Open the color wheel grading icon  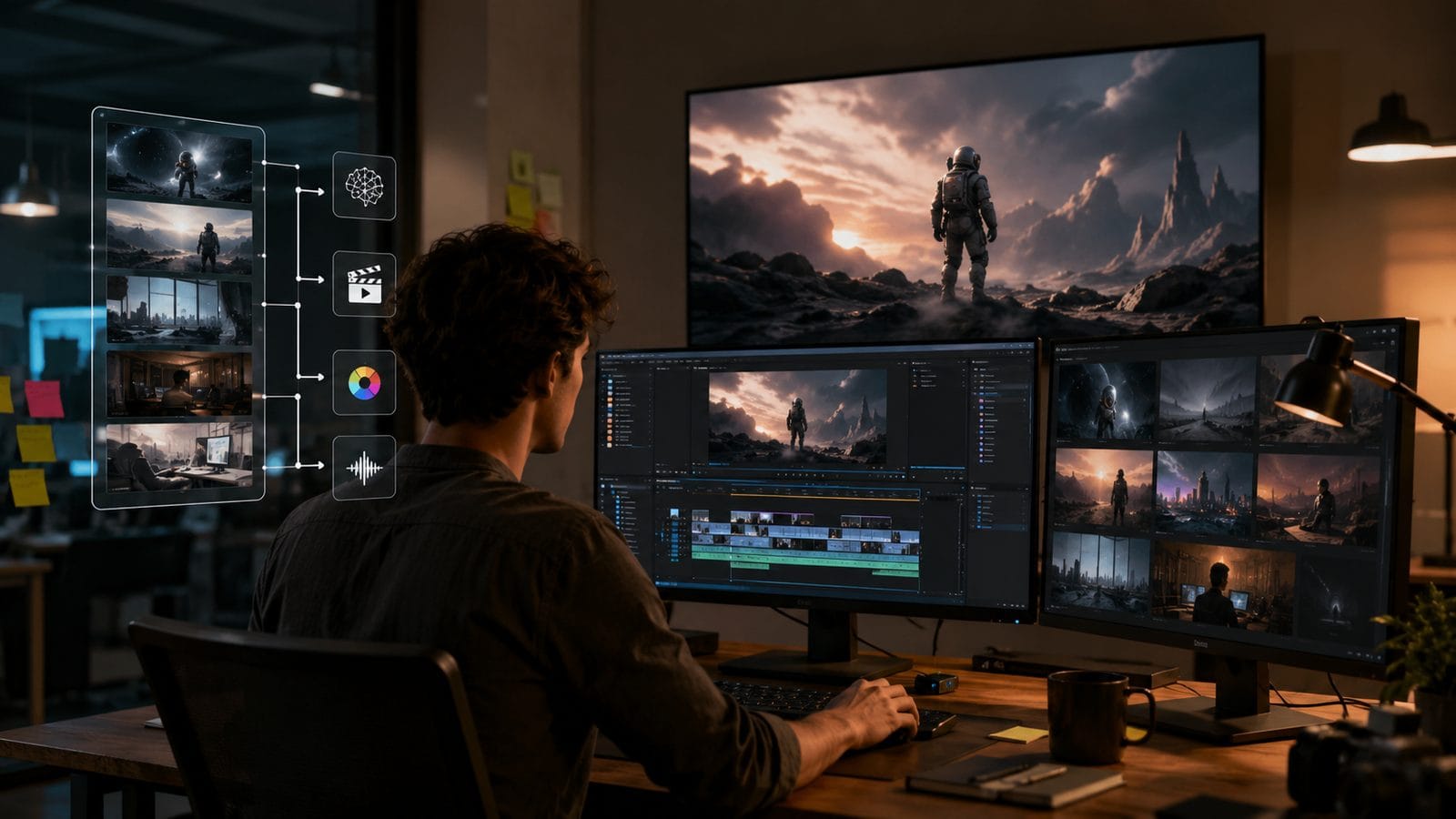(364, 383)
